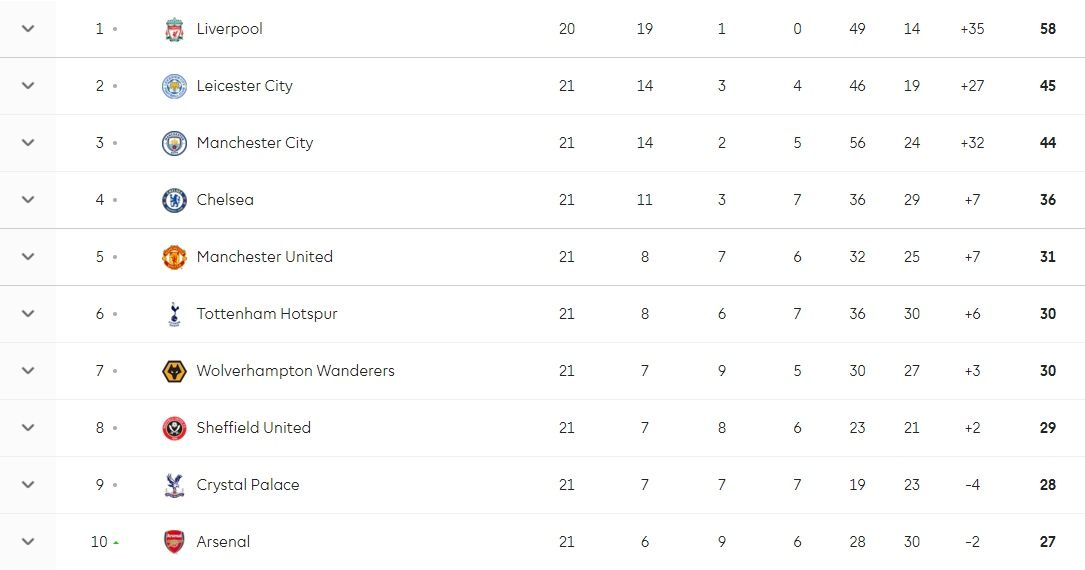Click the Chelsea club badge
Viewport: 1085px width, 570px height.
coord(174,200)
